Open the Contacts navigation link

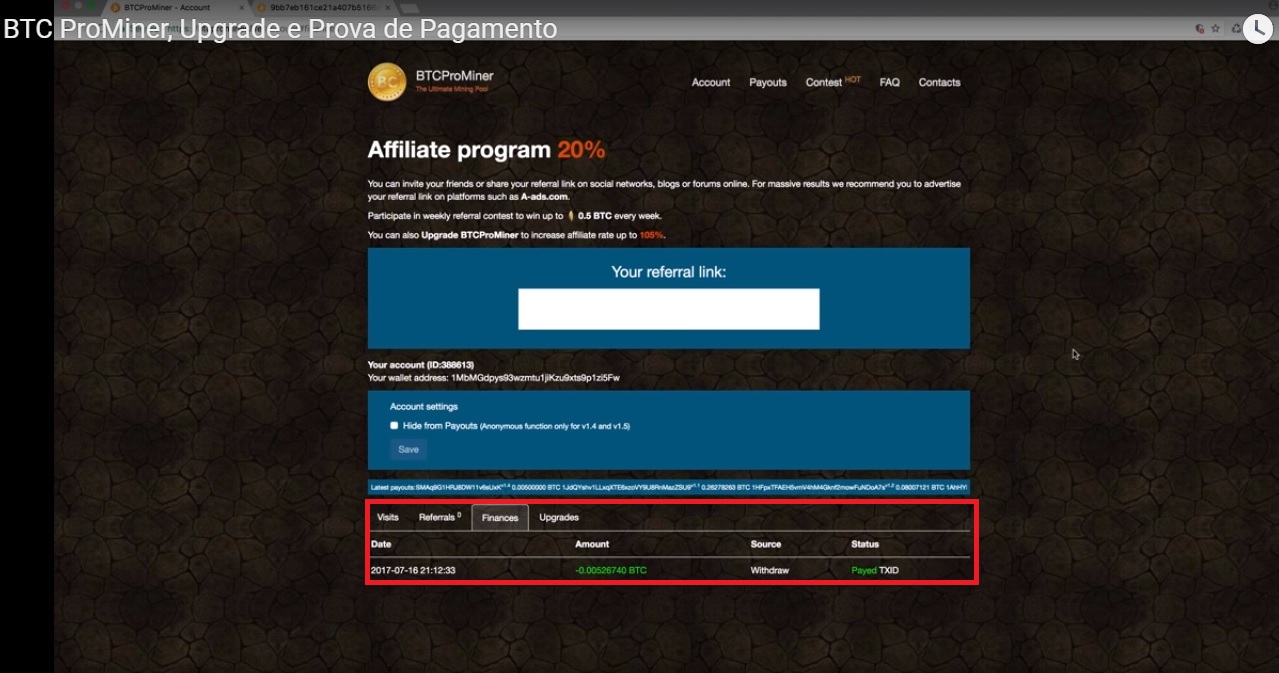click(940, 83)
